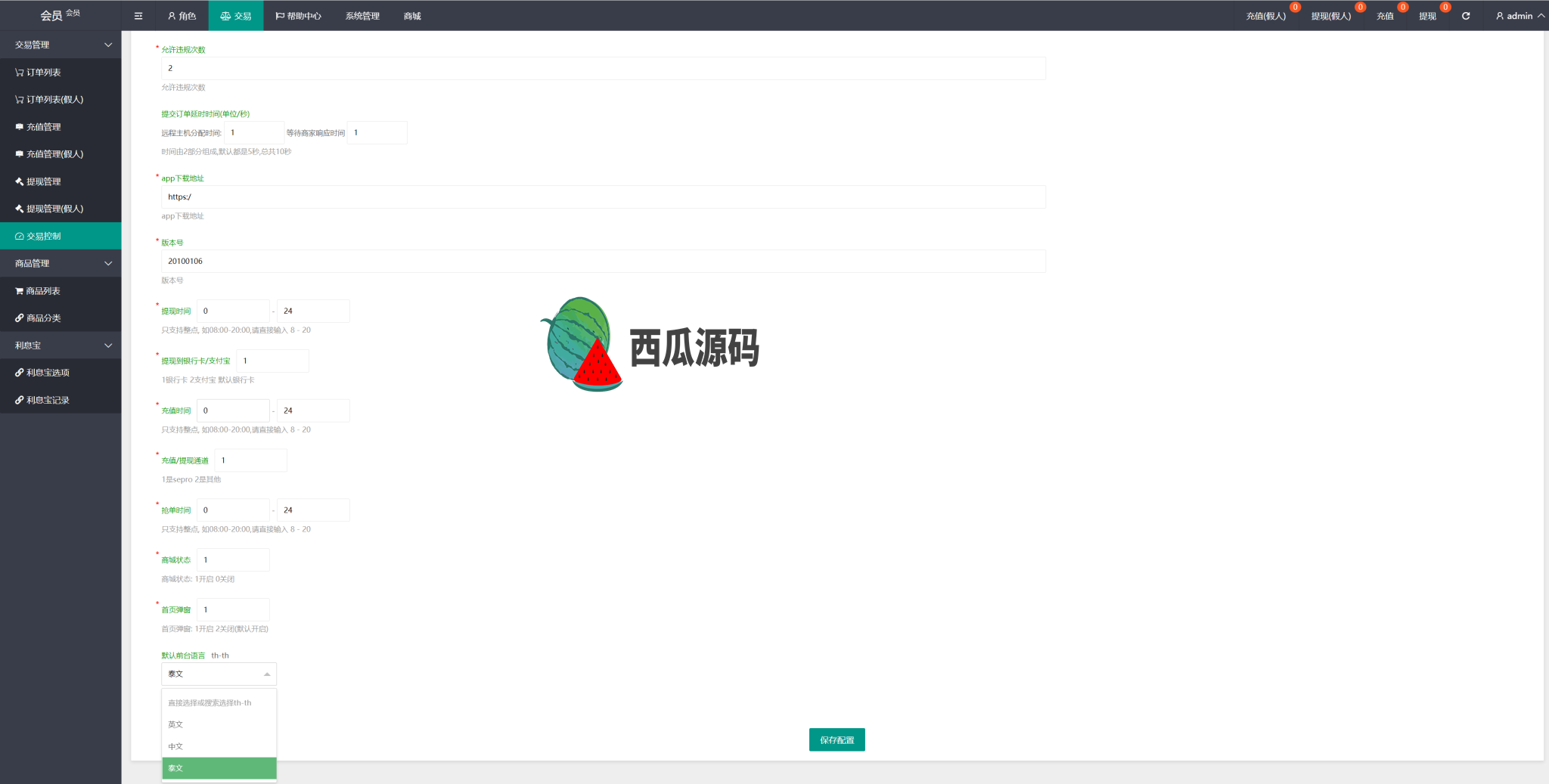Click the 保存配置 save button

tap(837, 740)
